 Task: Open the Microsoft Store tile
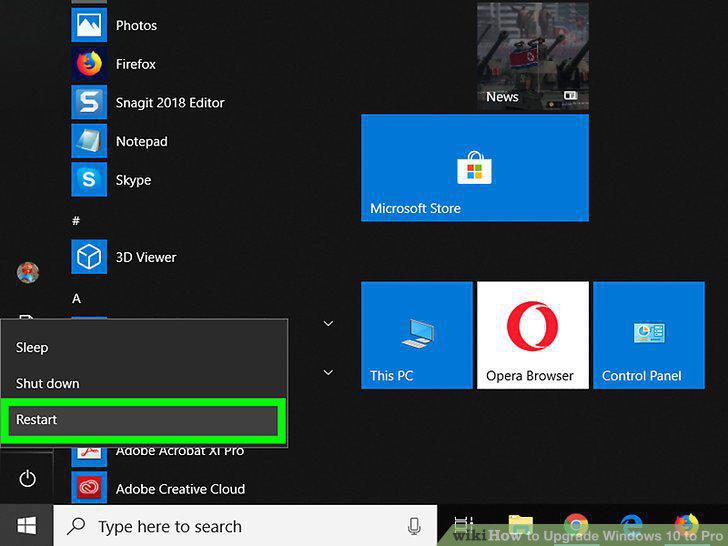click(474, 168)
